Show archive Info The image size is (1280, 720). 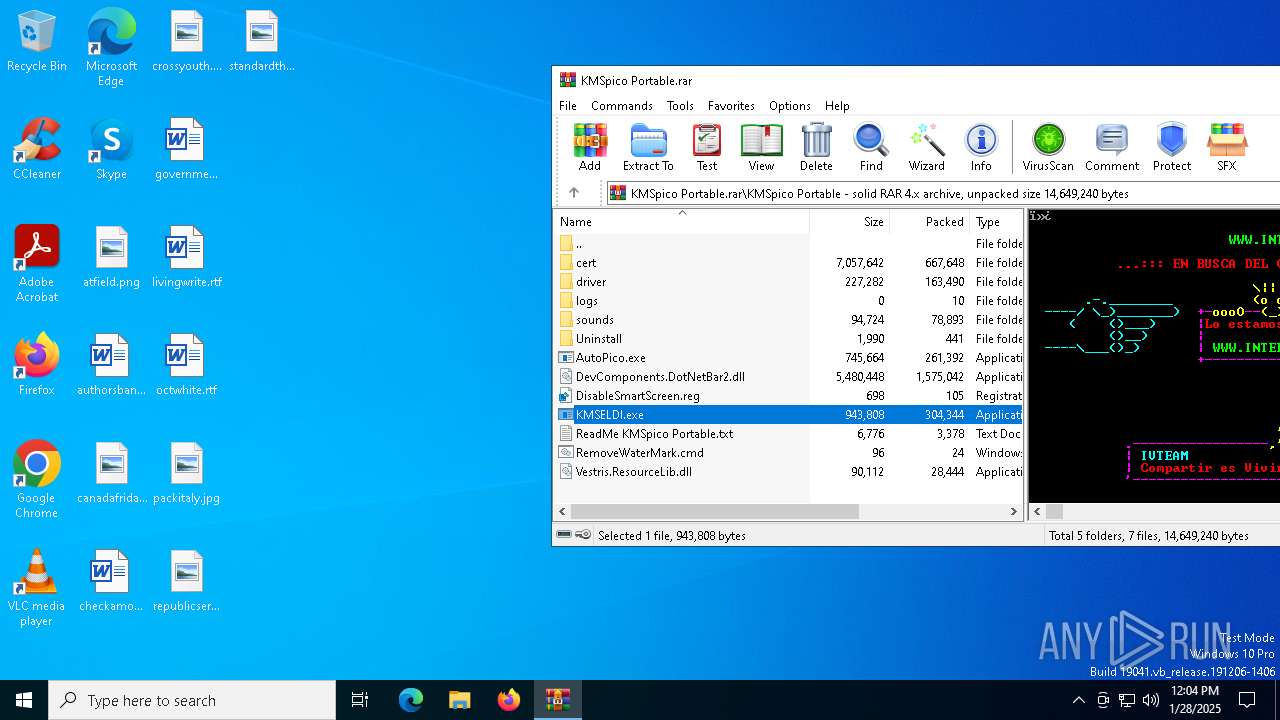pyautogui.click(x=981, y=147)
